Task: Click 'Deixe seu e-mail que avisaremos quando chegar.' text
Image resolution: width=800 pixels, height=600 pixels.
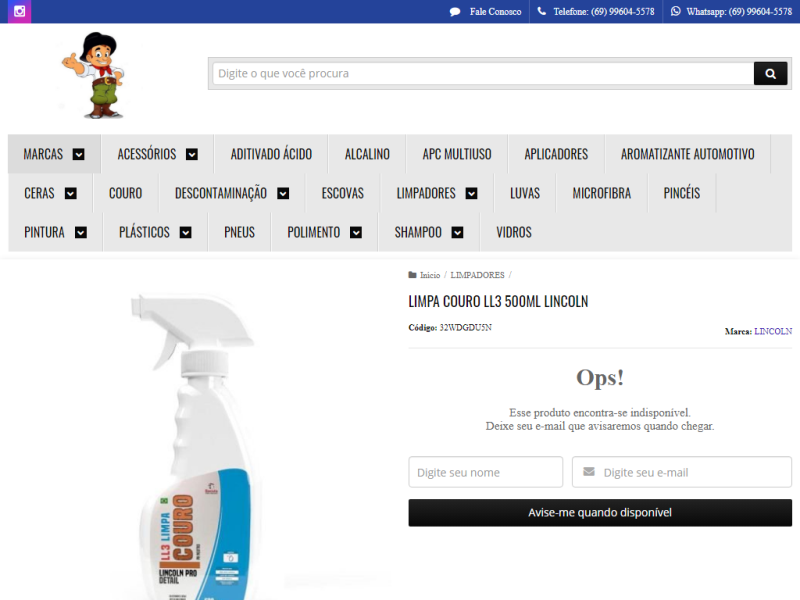Action: (600, 426)
